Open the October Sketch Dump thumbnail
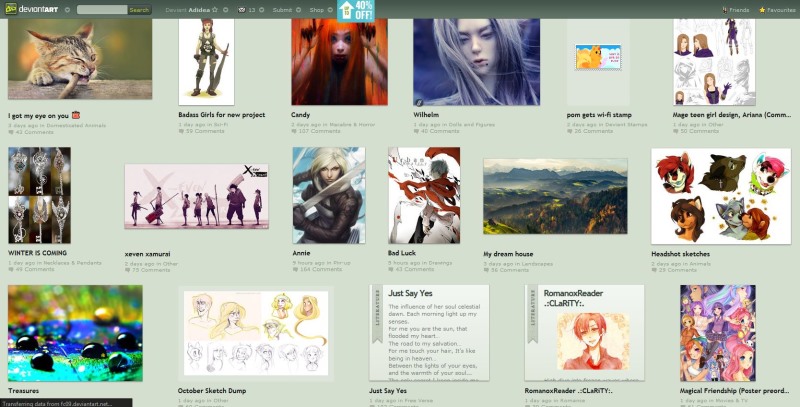The height and width of the screenshot is (407, 800). tap(256, 333)
